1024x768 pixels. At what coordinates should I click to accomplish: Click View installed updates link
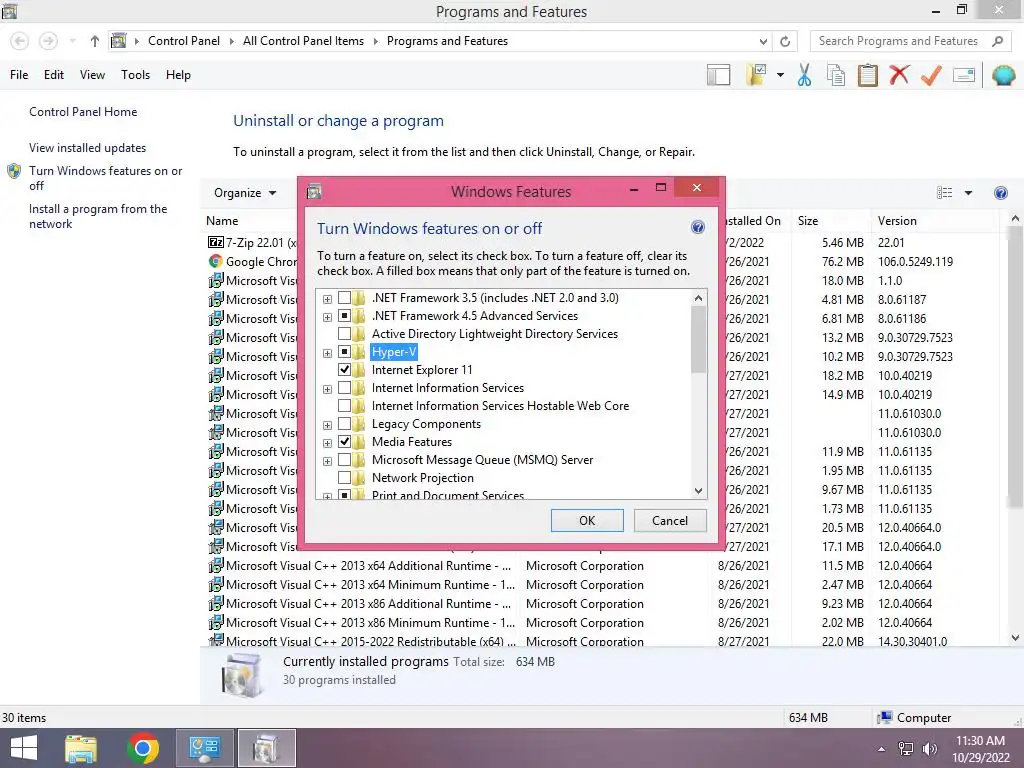[88, 148]
